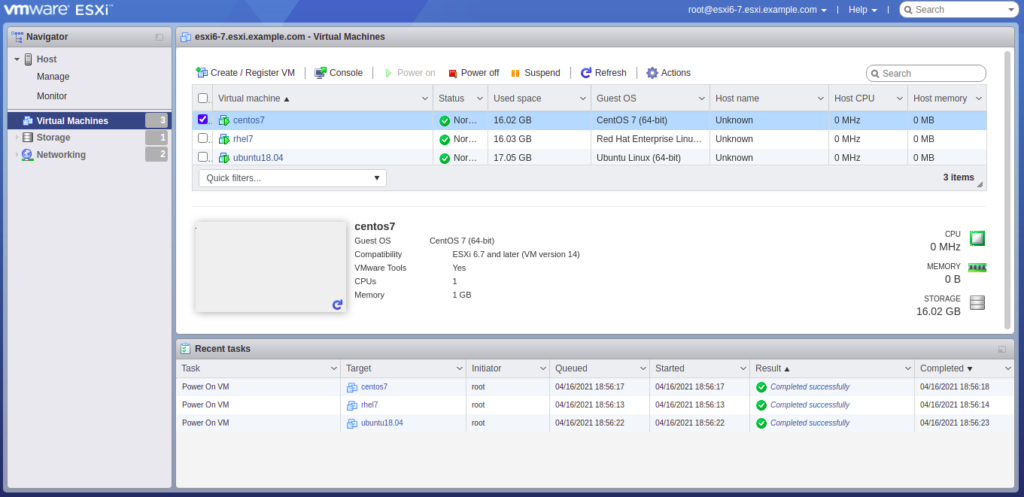Open the Host name column dropdown
Screen dimensions: 1024x497
point(821,99)
